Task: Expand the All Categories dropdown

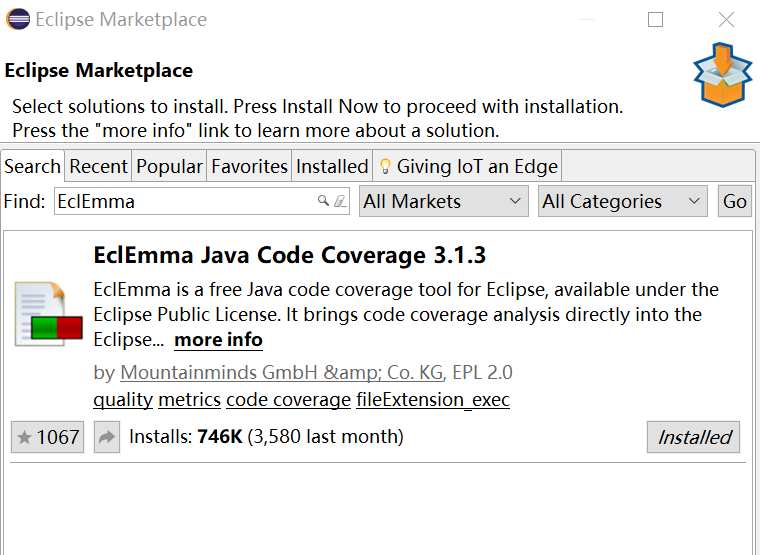Action: (623, 201)
